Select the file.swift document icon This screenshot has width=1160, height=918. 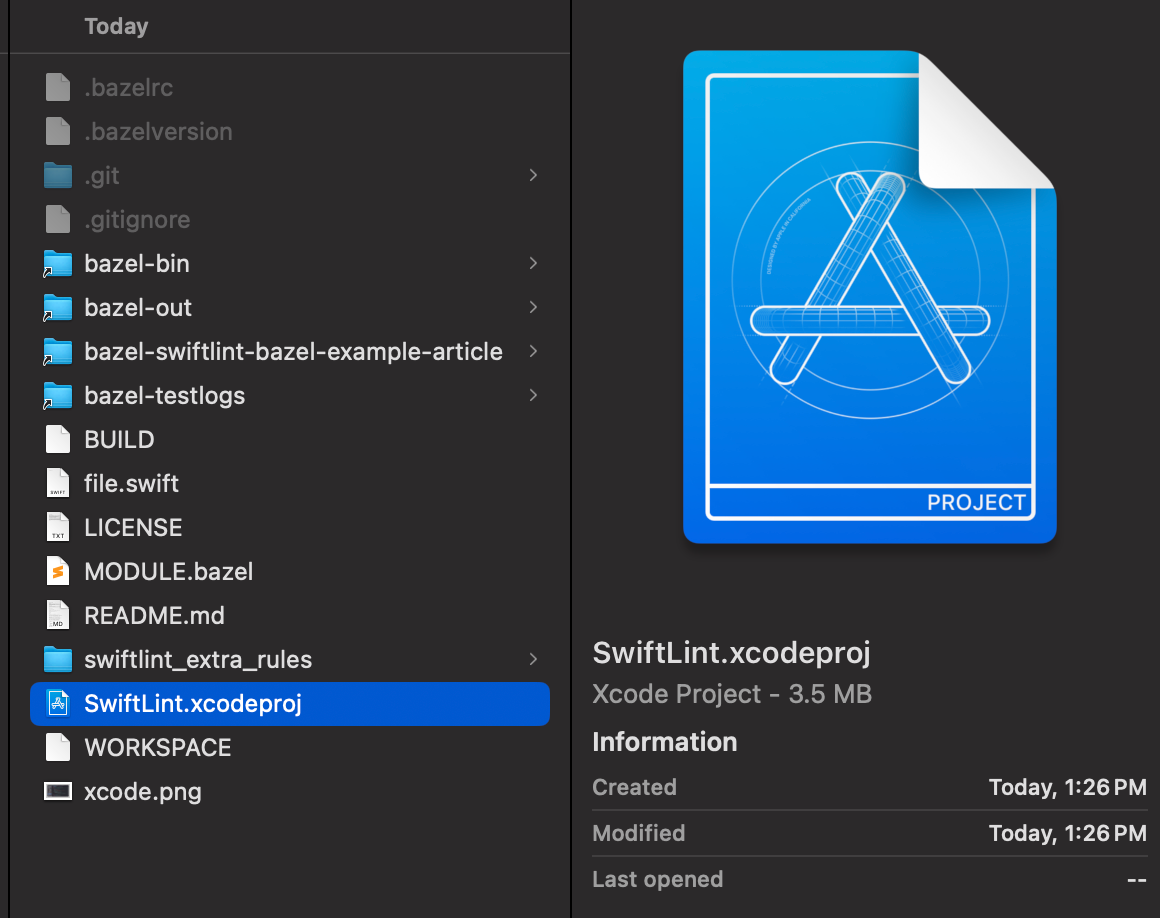point(58,483)
